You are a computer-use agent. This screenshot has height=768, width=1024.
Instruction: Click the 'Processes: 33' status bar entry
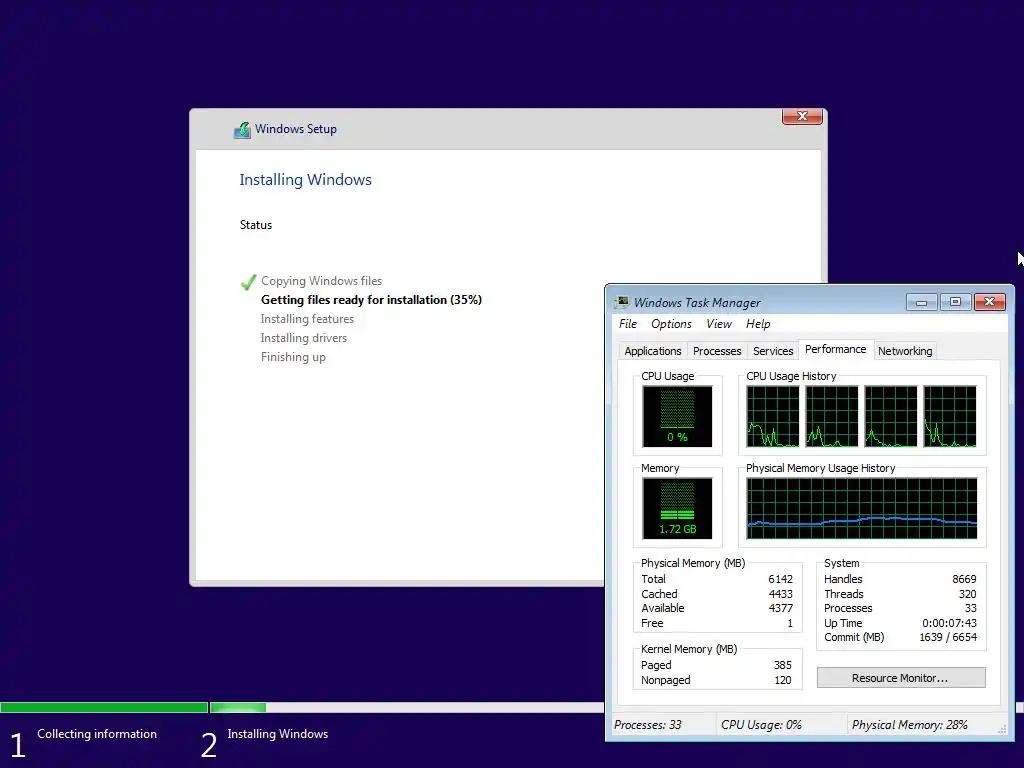click(648, 725)
